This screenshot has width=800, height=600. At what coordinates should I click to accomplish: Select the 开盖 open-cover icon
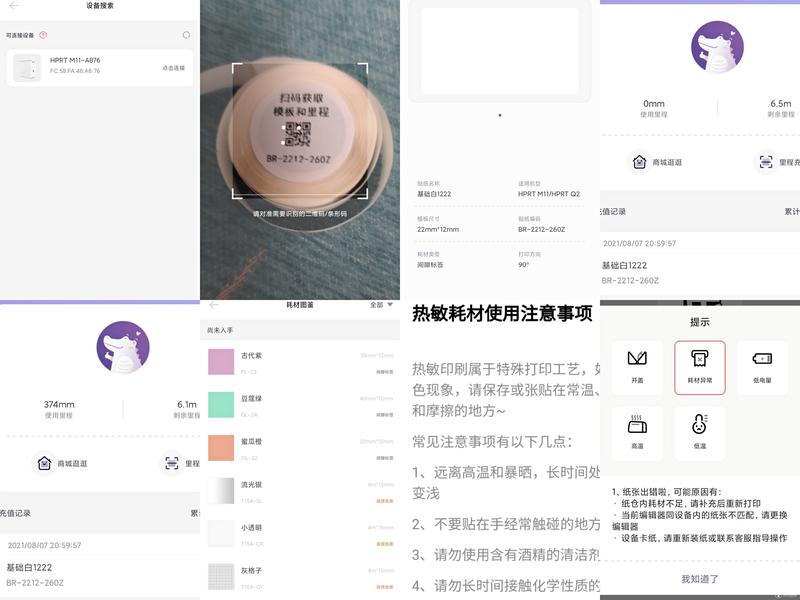coord(637,367)
